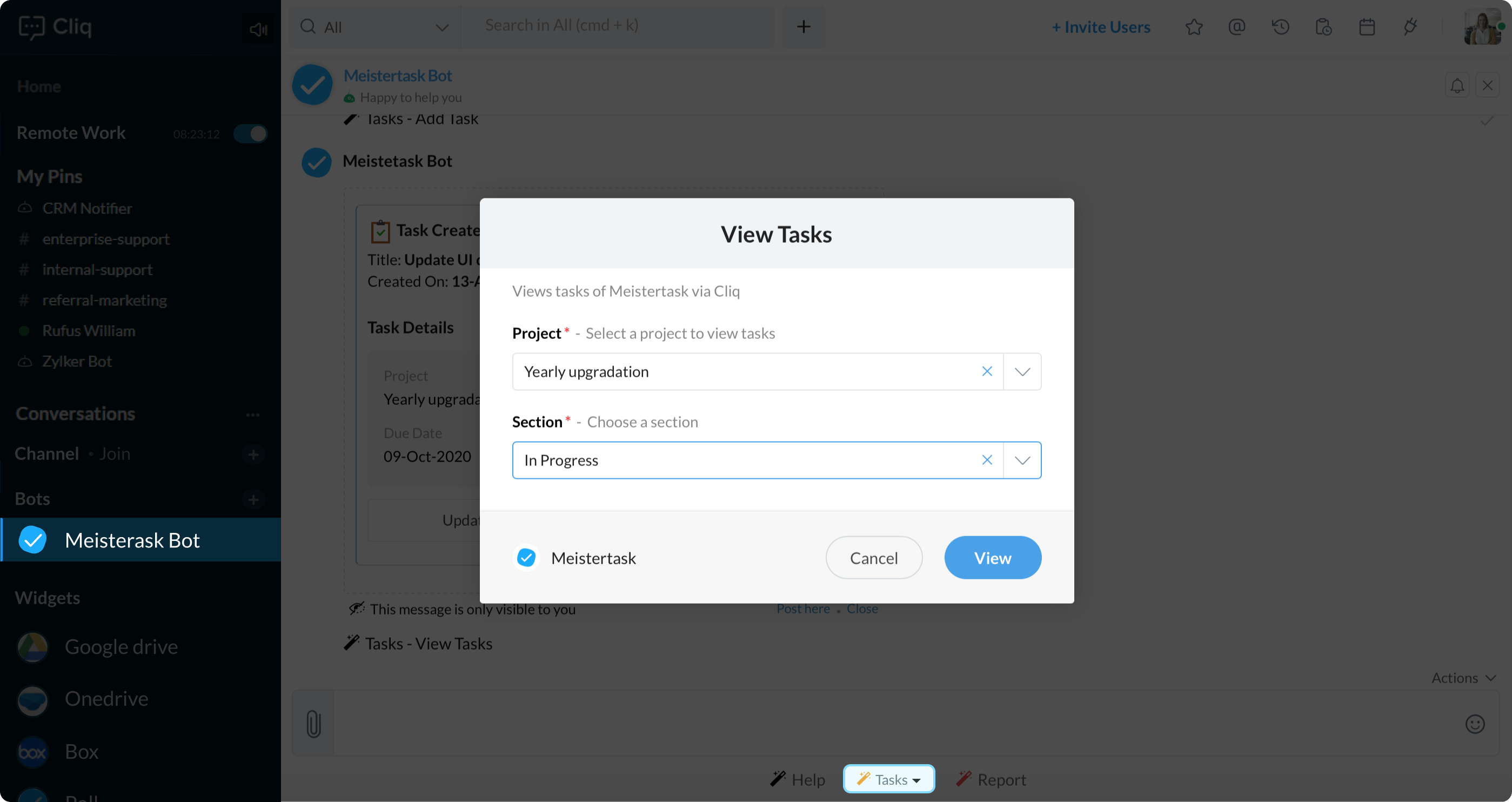The height and width of the screenshot is (802, 1512).
Task: Close the Meistertask Bot chat
Action: point(1487,86)
